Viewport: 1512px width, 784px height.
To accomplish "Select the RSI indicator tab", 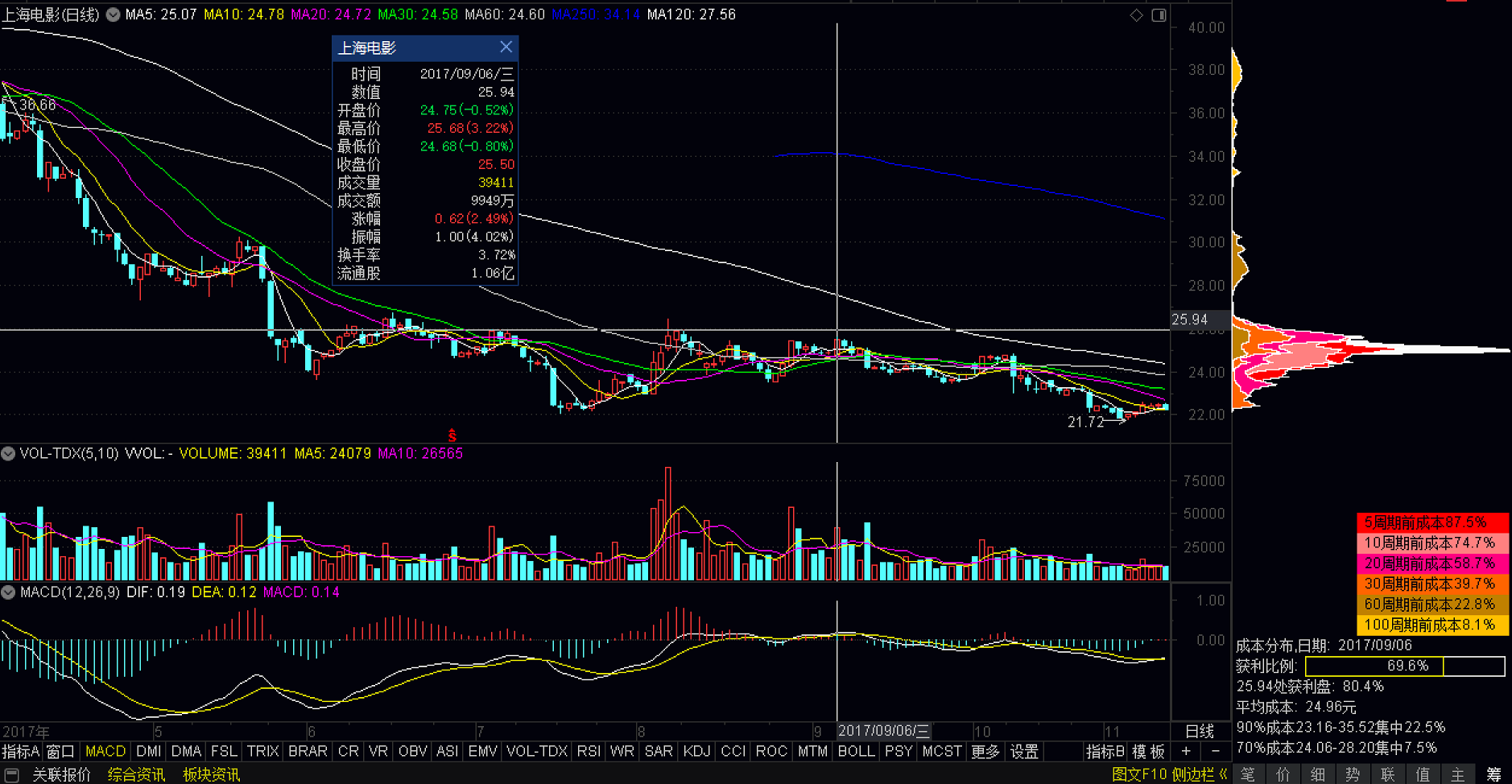I will coord(589,751).
